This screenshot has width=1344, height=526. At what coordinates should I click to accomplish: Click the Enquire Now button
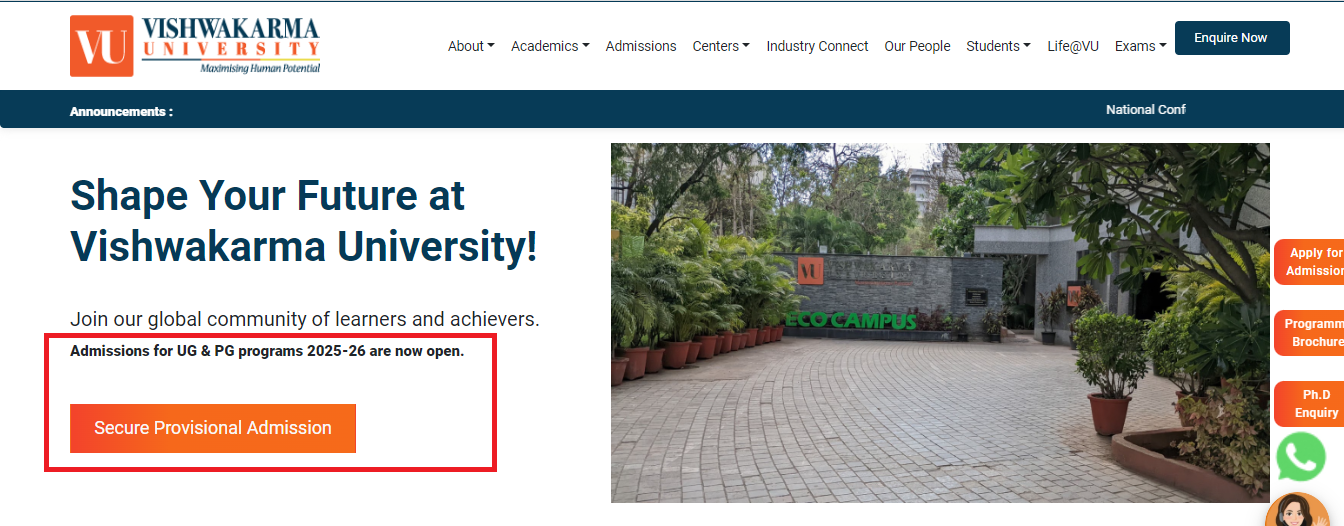point(1232,38)
